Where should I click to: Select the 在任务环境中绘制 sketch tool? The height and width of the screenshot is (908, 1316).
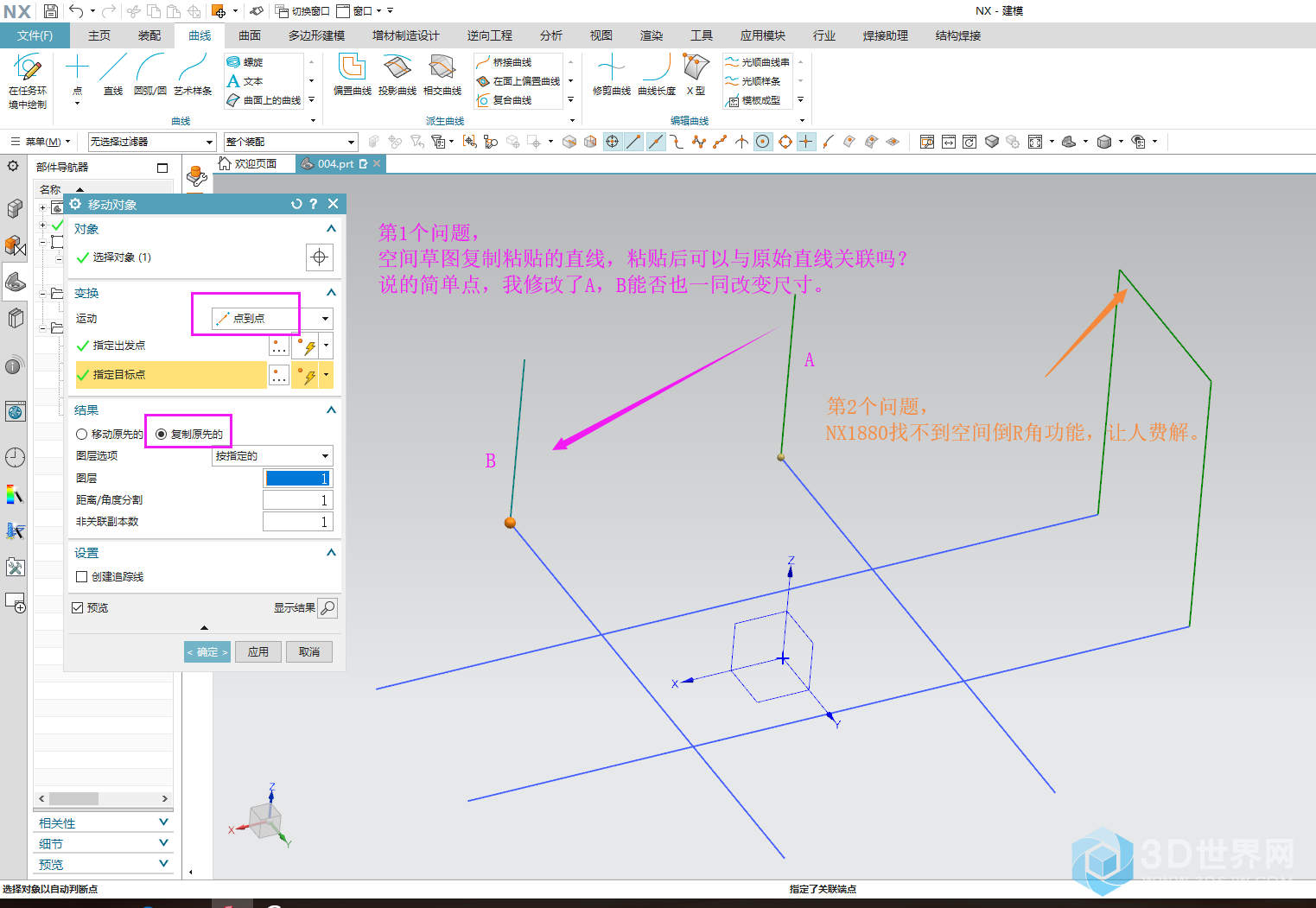28,81
